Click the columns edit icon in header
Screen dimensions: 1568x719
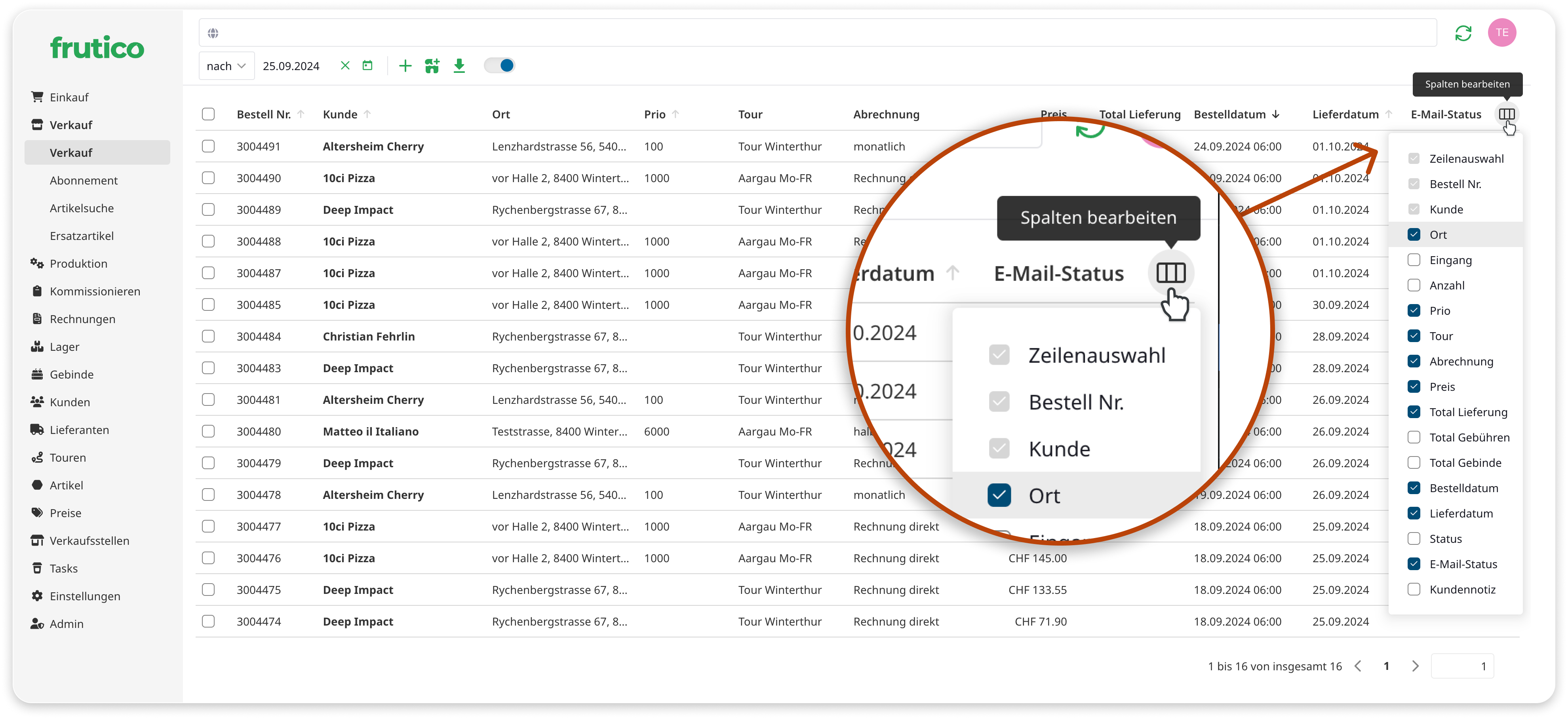tap(1507, 114)
